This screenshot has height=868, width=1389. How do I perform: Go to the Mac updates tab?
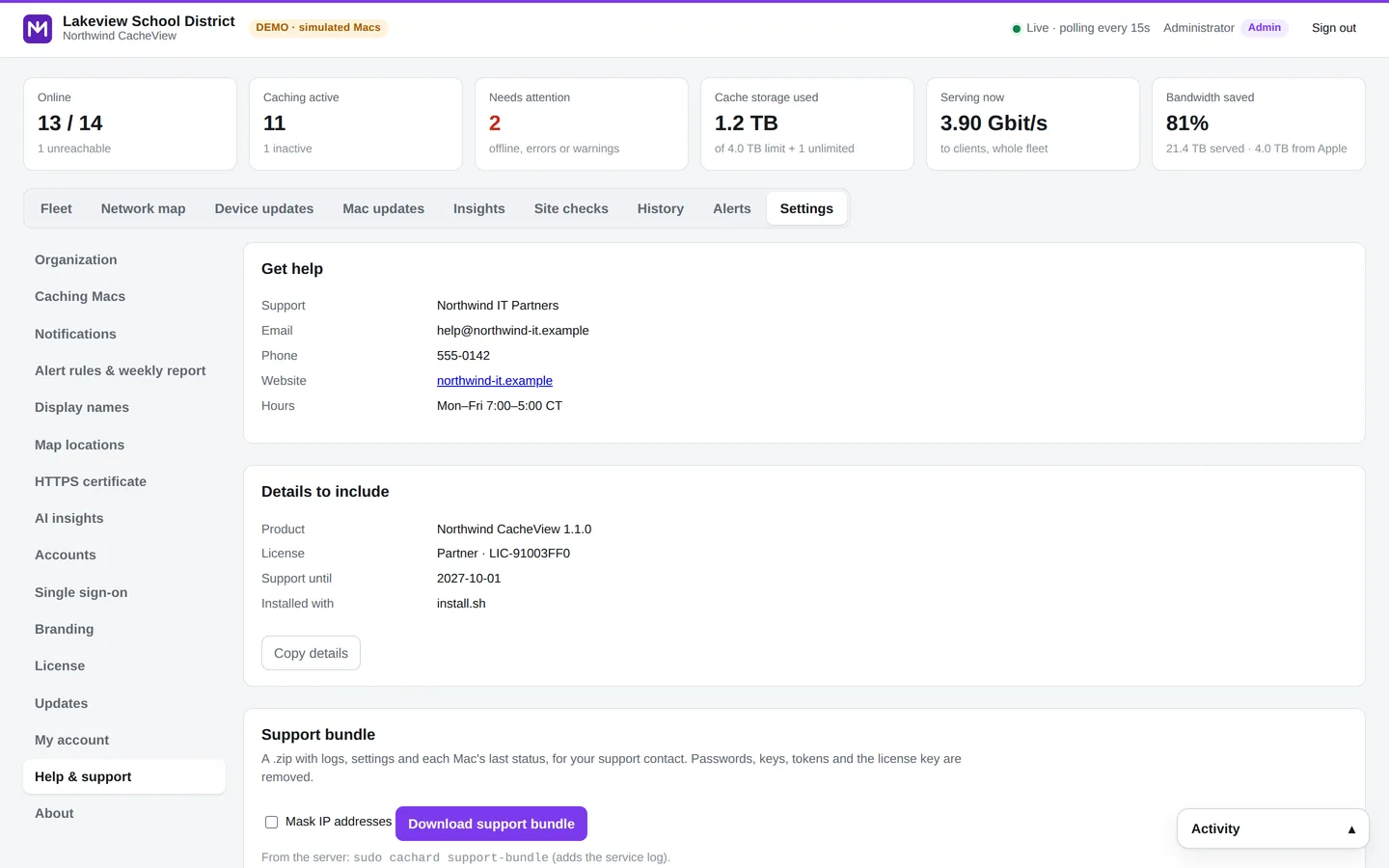[383, 208]
